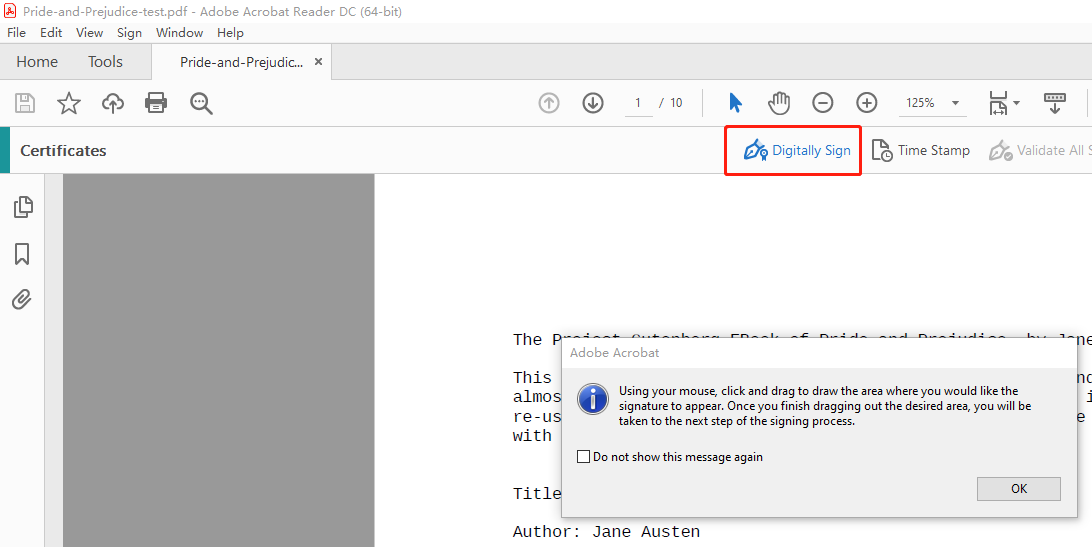Switch to the Home tab

[x=37, y=62]
